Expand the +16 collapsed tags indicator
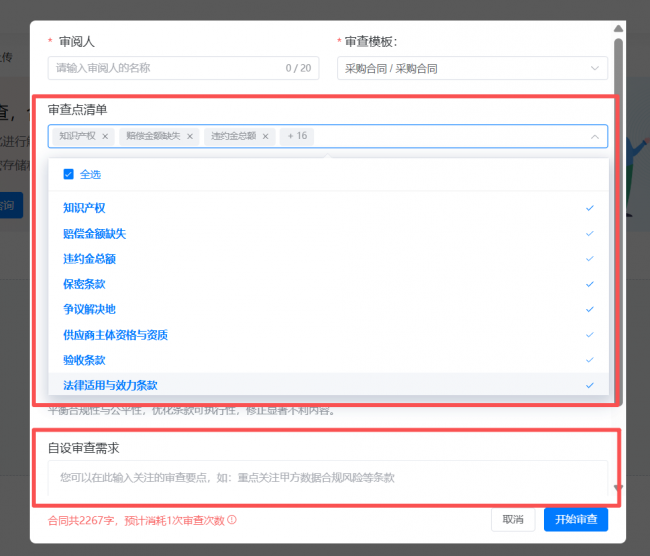650x556 pixels. 297,136
